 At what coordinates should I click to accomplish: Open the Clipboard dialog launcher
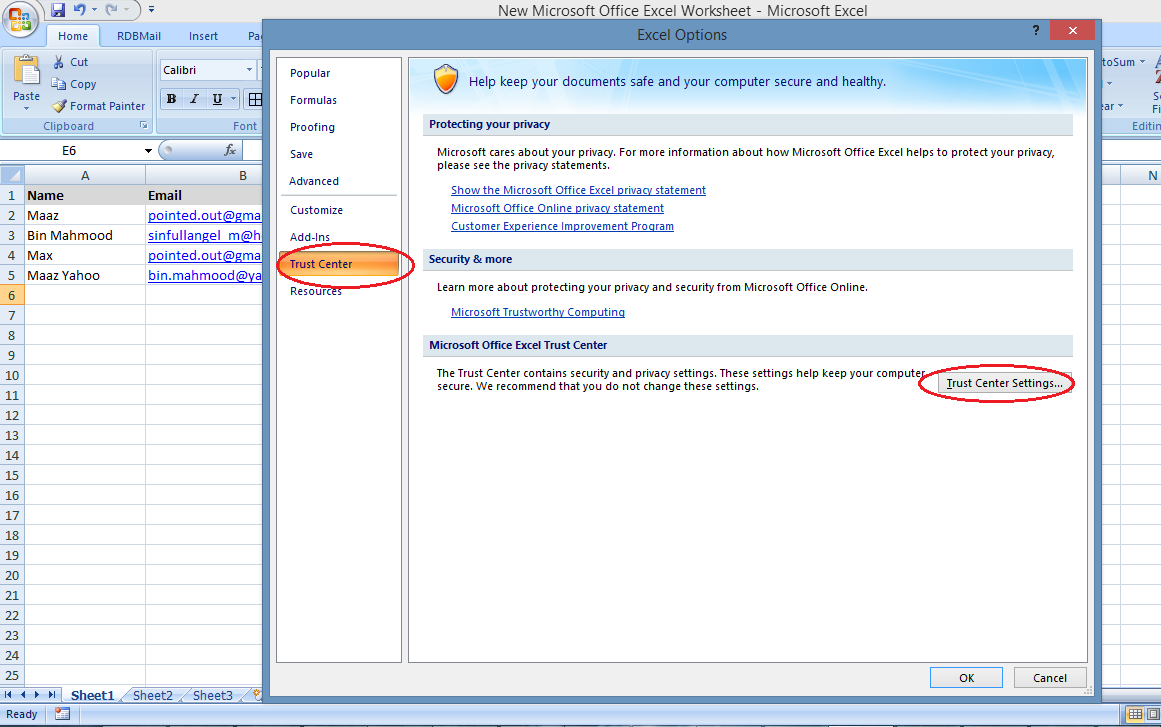(144, 126)
